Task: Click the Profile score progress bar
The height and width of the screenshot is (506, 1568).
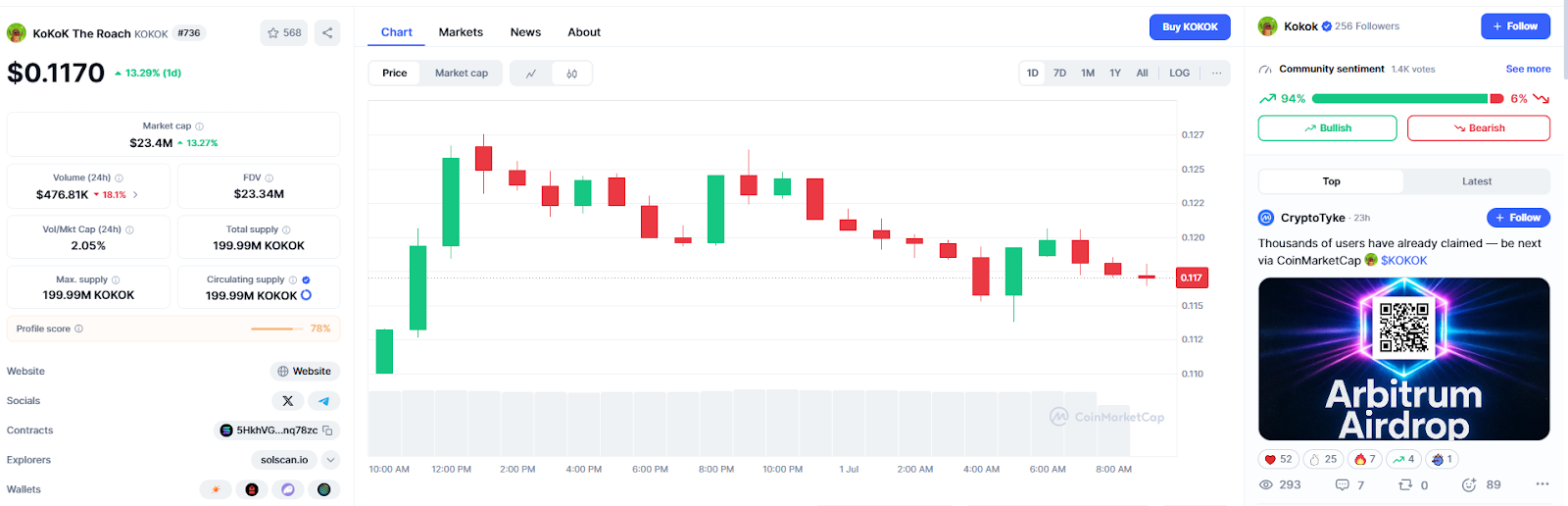Action: 278,329
